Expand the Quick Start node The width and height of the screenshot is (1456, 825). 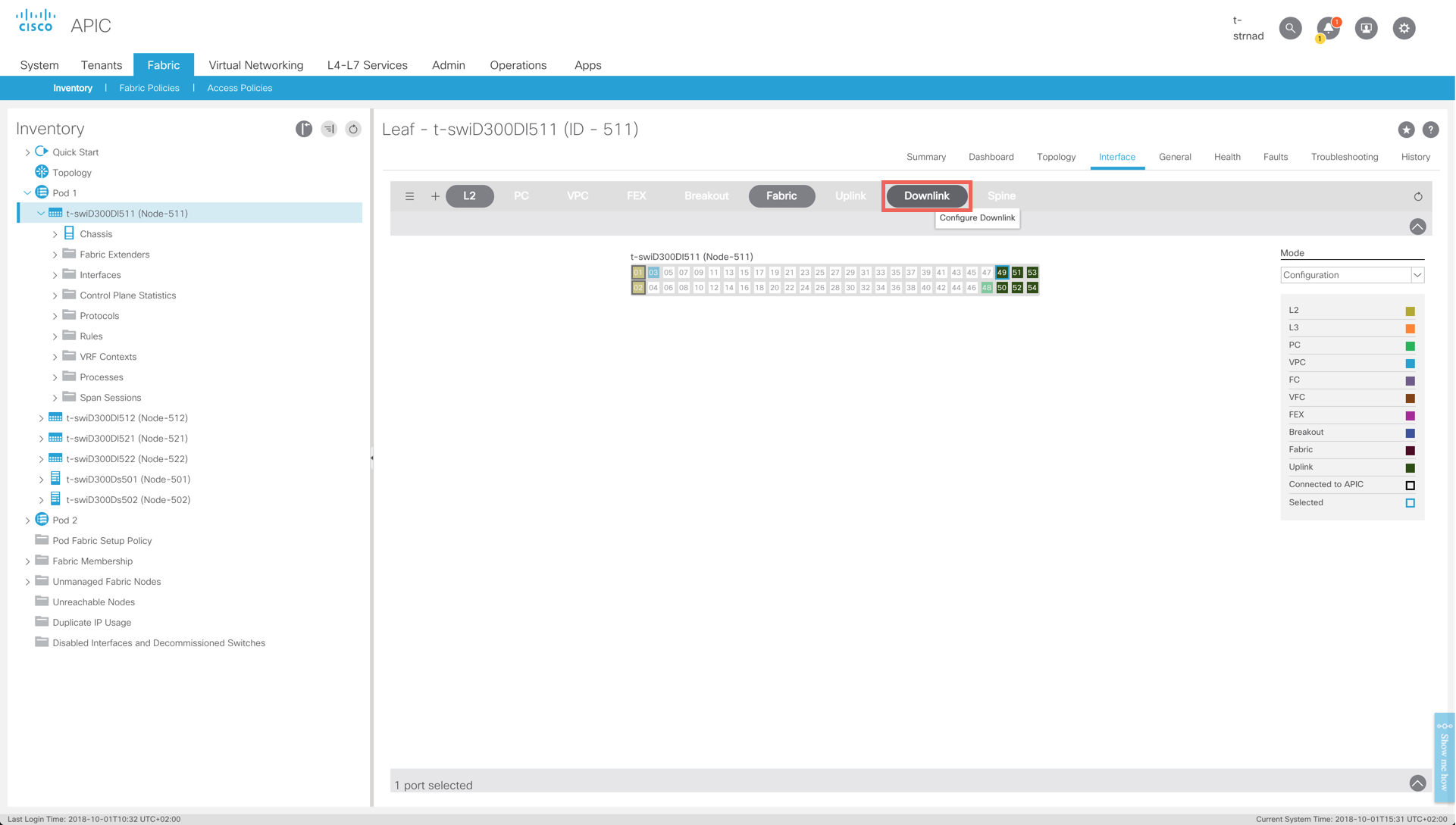click(x=27, y=152)
